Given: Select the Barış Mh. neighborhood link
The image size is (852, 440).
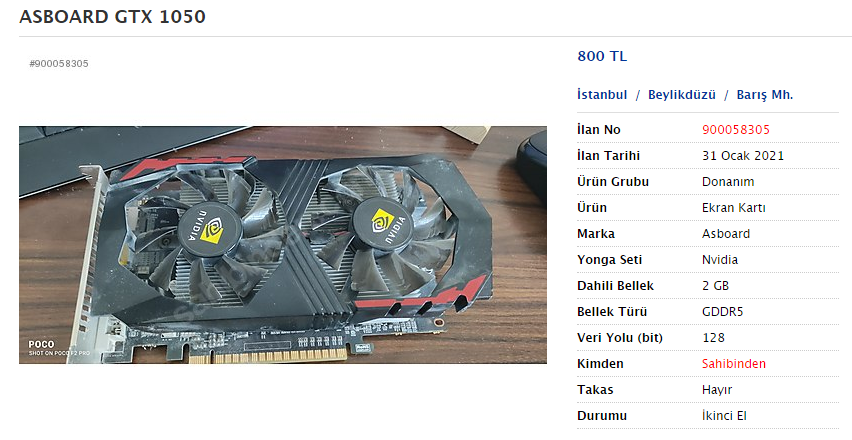Looking at the screenshot, I should click(765, 95).
